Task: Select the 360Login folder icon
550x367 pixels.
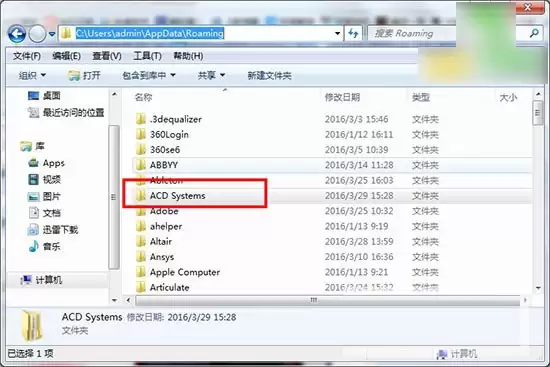Action: tap(141, 134)
